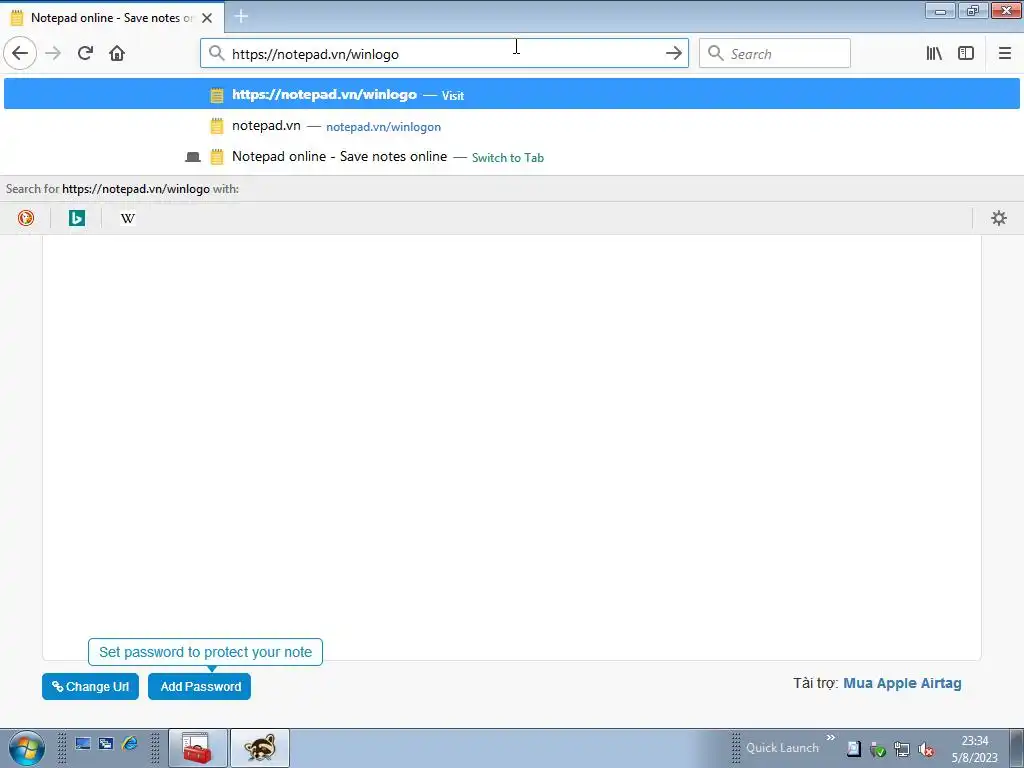This screenshot has height=768, width=1024.
Task: Search with Wikipedia engine icon
Action: [x=127, y=218]
